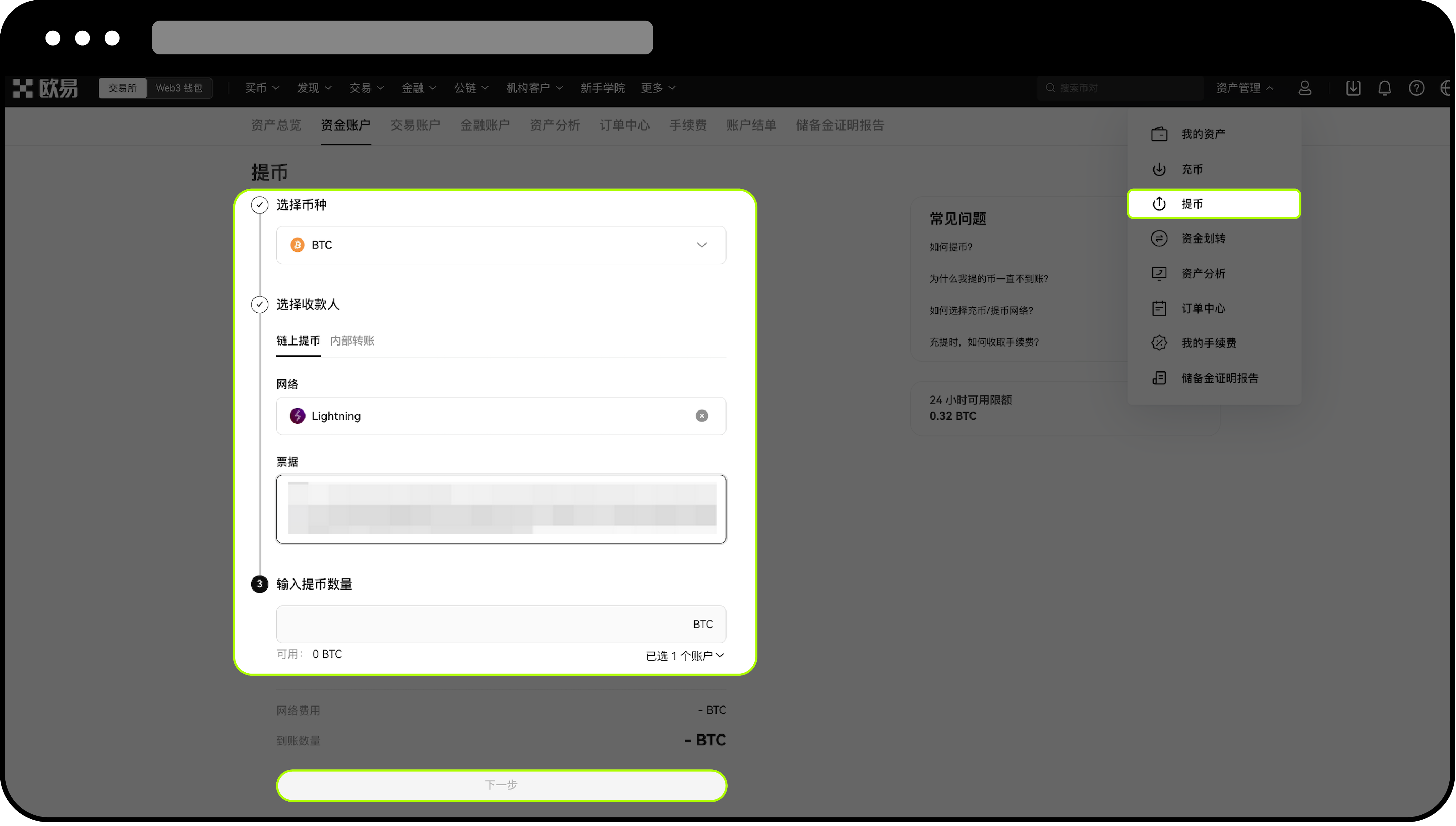1456x826 pixels.
Task: Expand the 交易 menu
Action: coord(366,88)
